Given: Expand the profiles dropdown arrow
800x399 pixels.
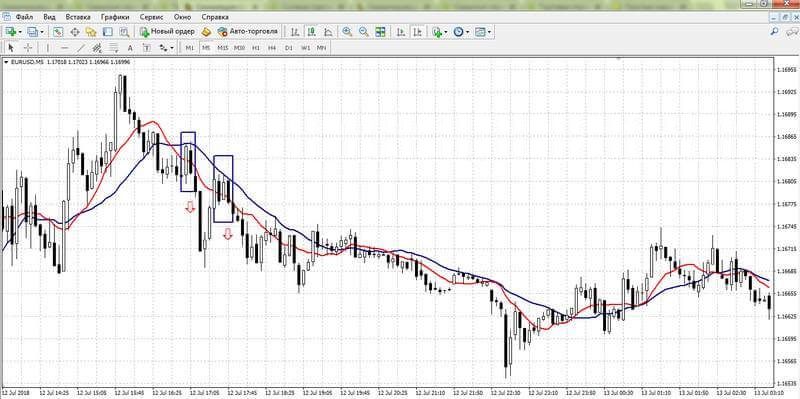Looking at the screenshot, I should pyautogui.click(x=42, y=32).
